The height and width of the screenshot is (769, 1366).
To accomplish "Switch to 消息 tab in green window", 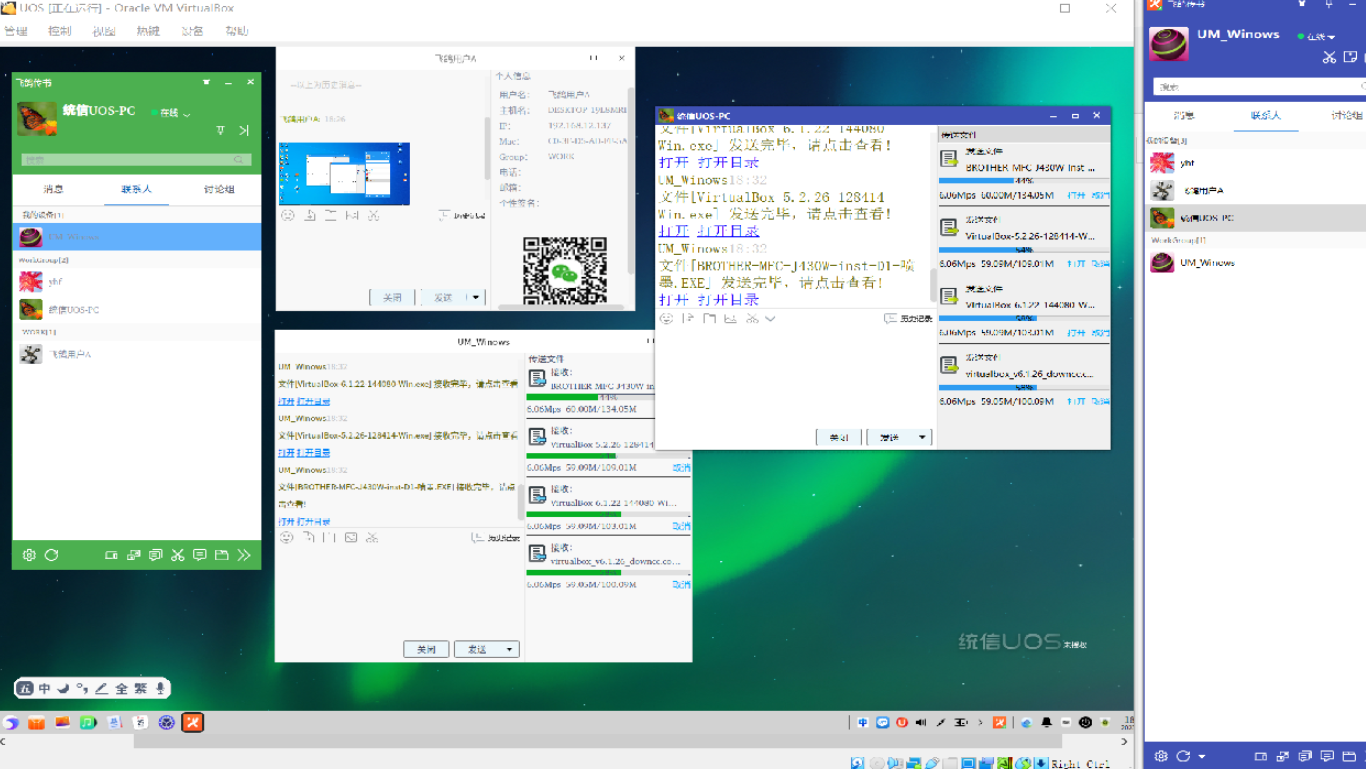I will point(54,189).
